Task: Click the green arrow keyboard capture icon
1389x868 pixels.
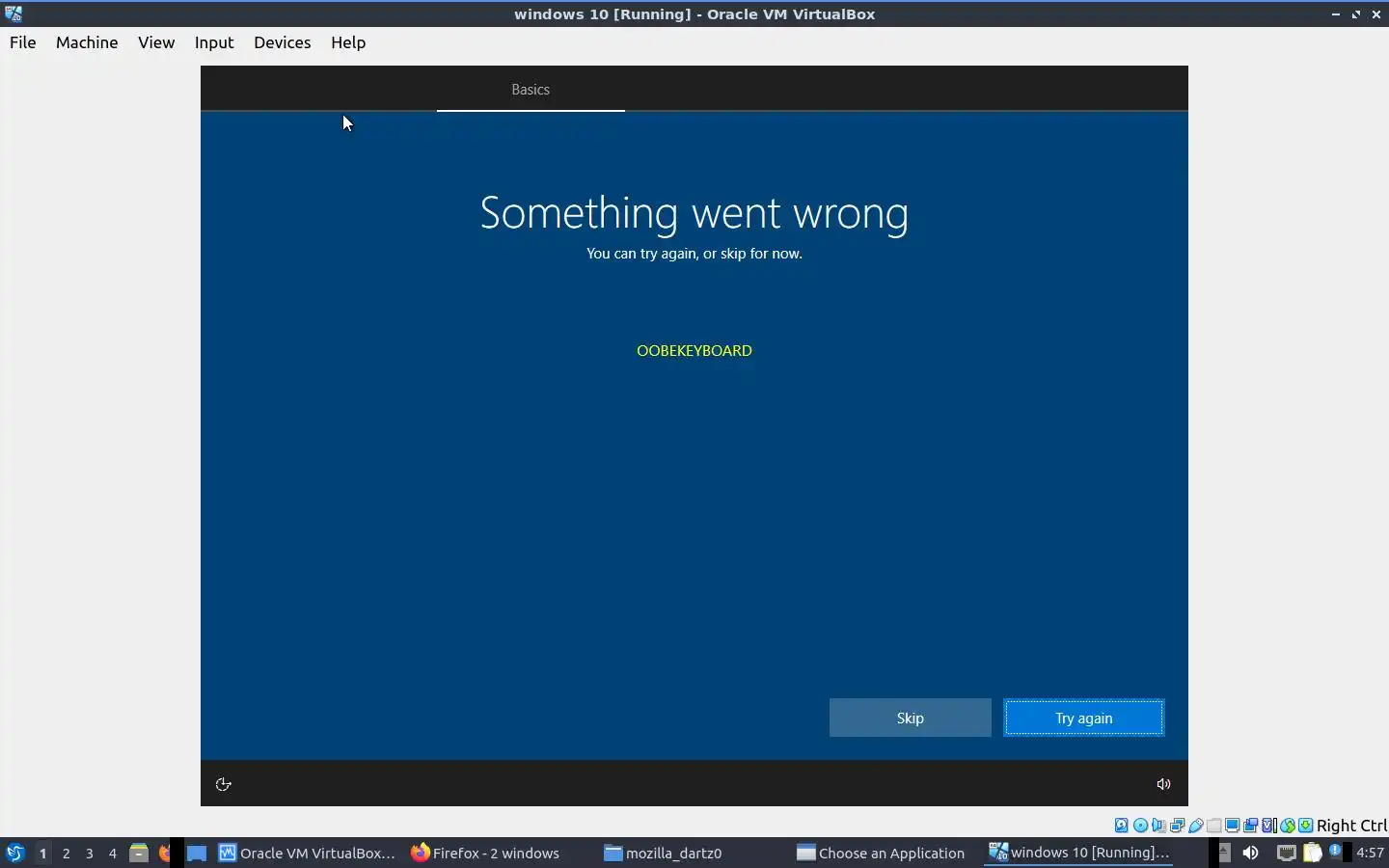Action: click(1305, 825)
